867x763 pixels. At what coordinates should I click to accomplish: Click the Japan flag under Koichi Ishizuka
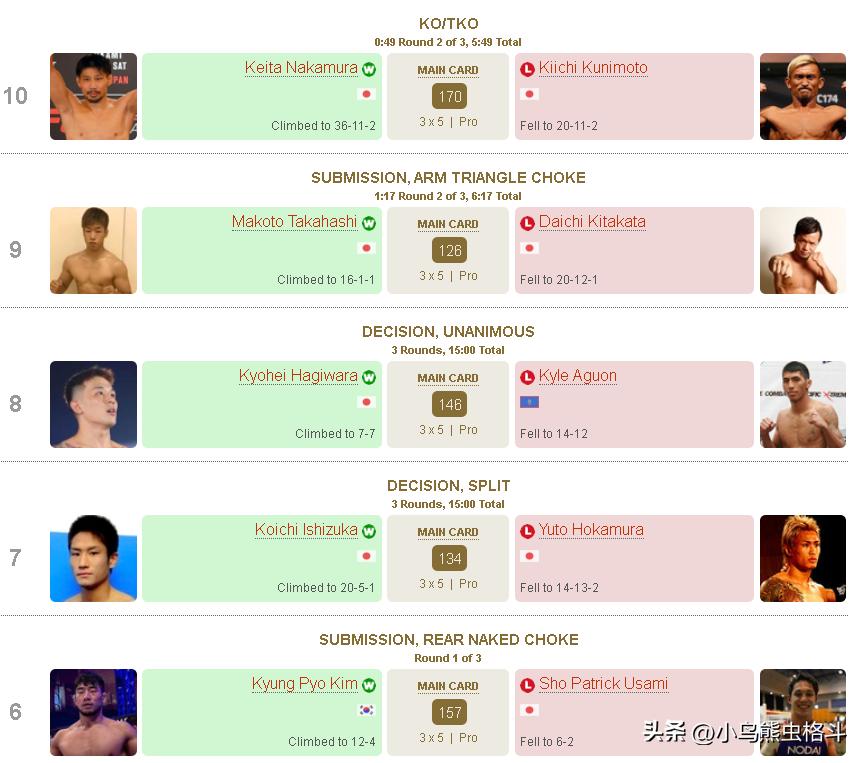[366, 556]
